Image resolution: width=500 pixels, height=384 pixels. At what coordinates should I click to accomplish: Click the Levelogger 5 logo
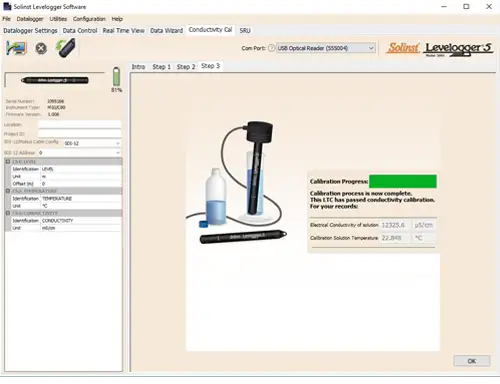pyautogui.click(x=459, y=49)
